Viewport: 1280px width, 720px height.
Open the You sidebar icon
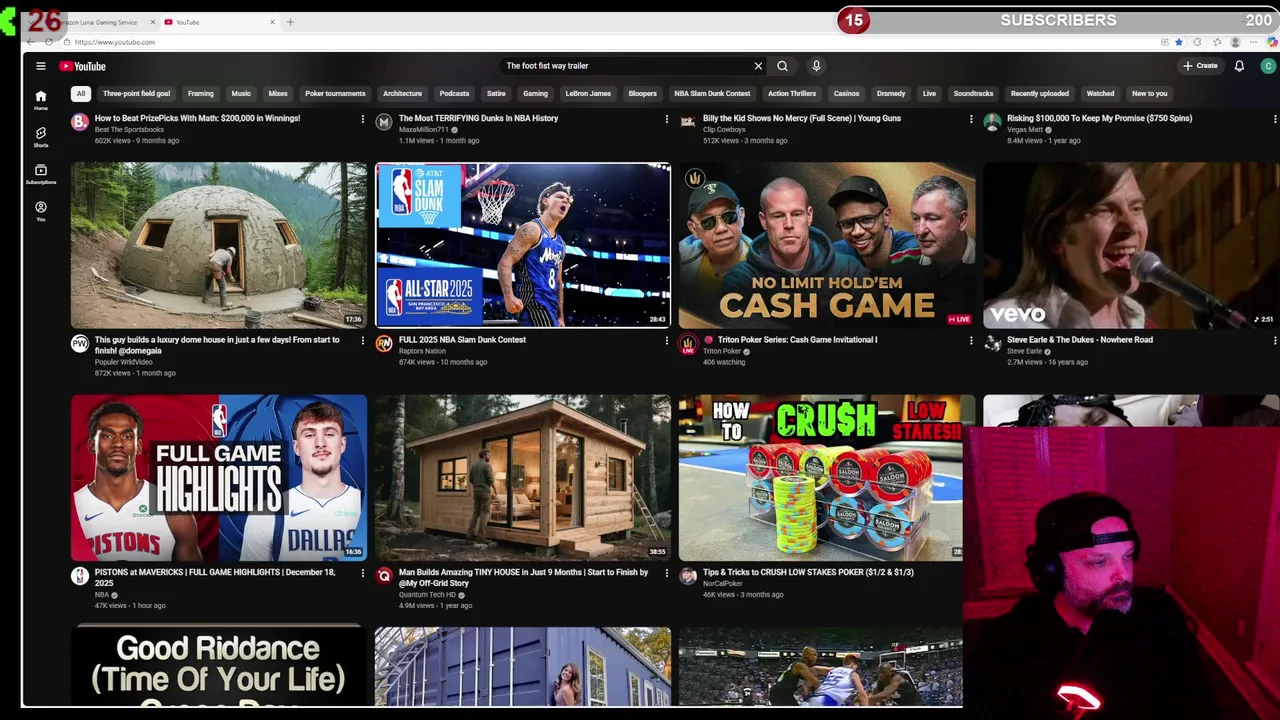pos(41,211)
